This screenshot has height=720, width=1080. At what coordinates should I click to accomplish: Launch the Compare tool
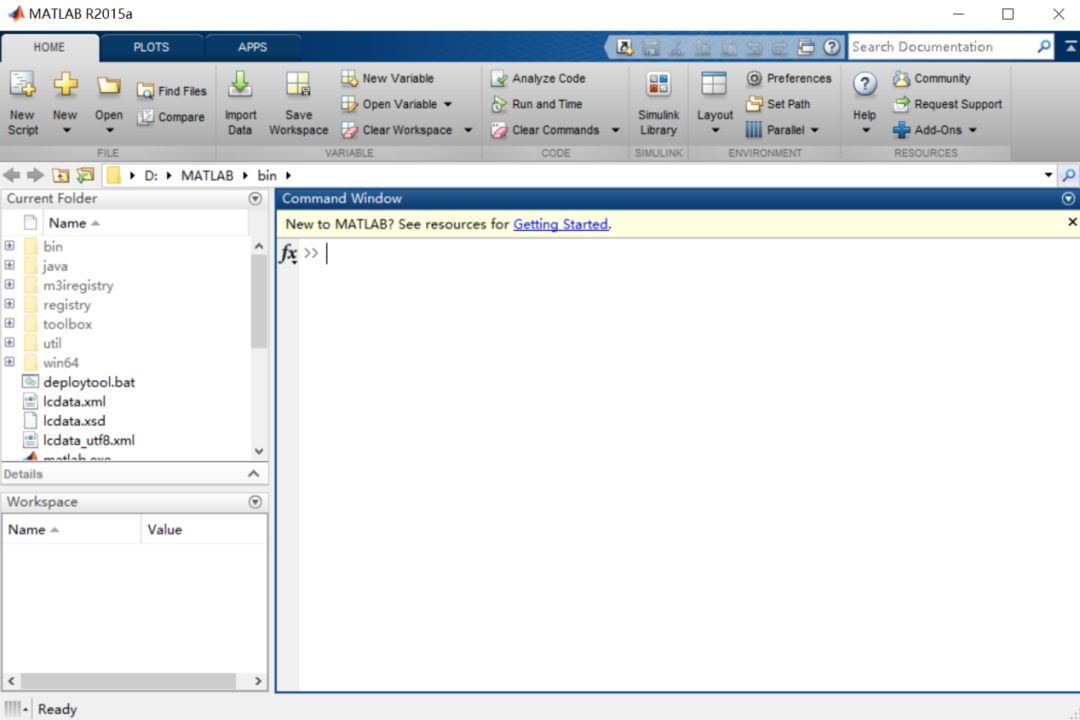[171, 117]
